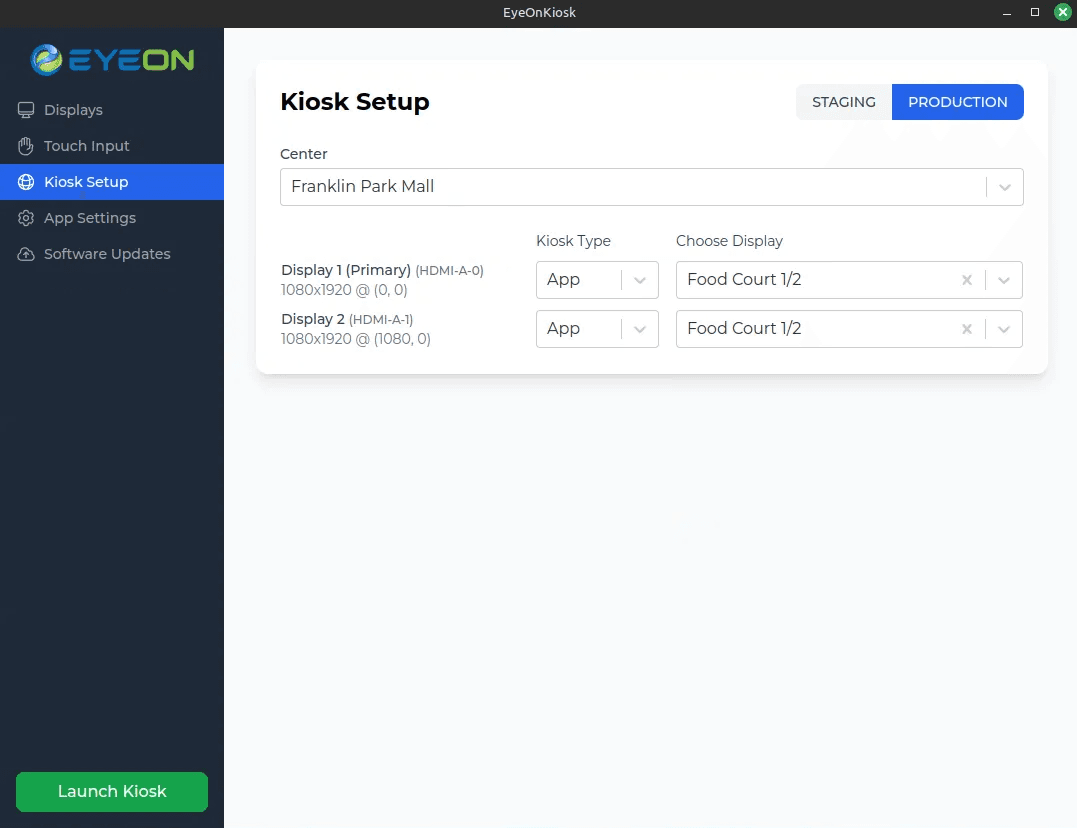Switch to the STAGING environment tab

tap(843, 101)
